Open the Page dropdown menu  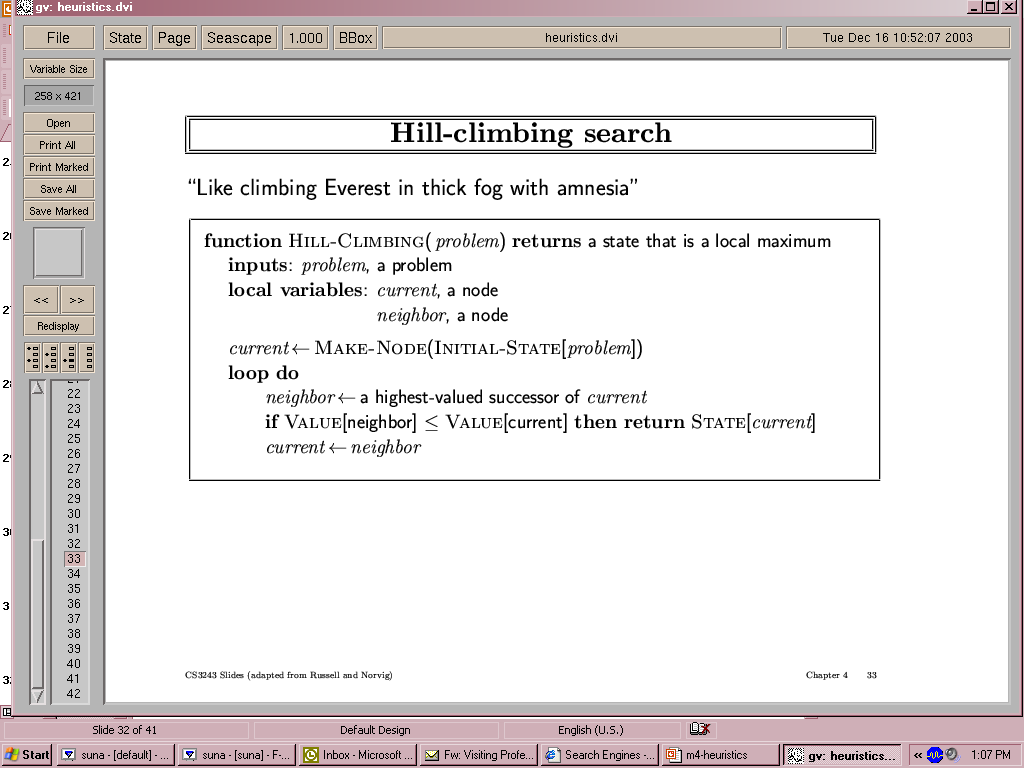coord(174,38)
